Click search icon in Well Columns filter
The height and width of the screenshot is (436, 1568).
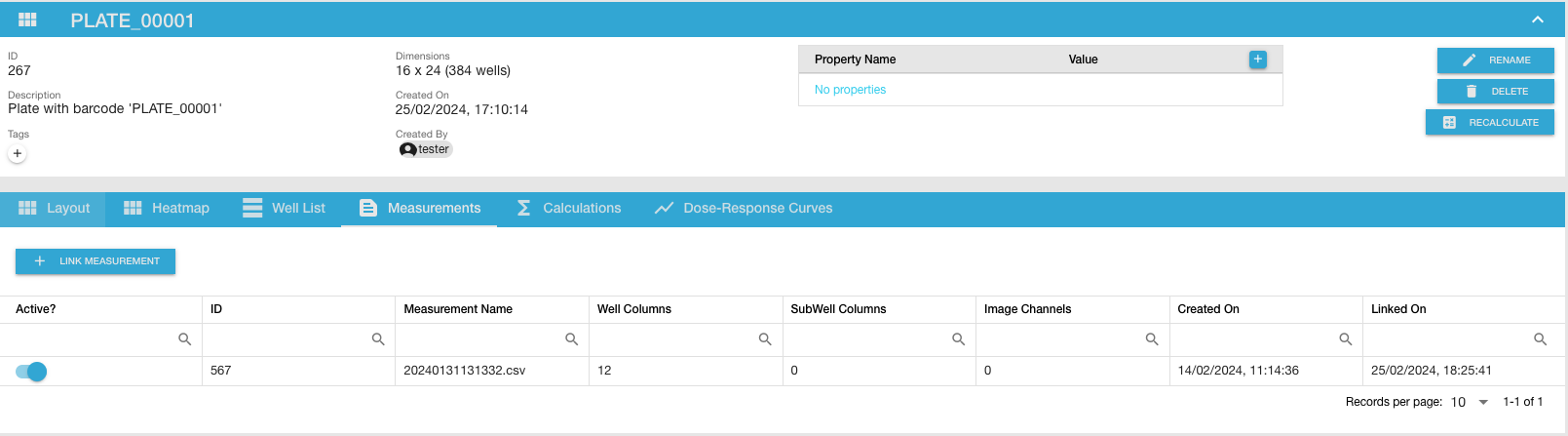[765, 339]
